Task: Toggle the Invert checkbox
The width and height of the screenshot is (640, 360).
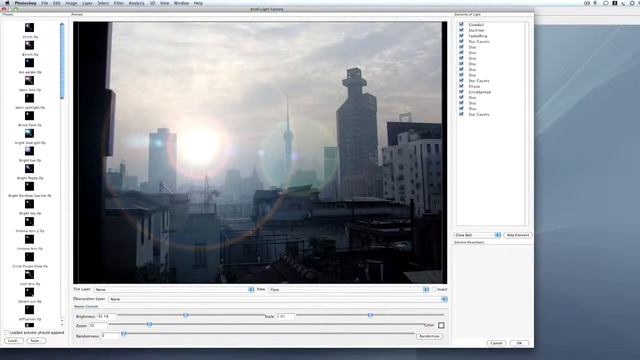Action: tap(434, 289)
